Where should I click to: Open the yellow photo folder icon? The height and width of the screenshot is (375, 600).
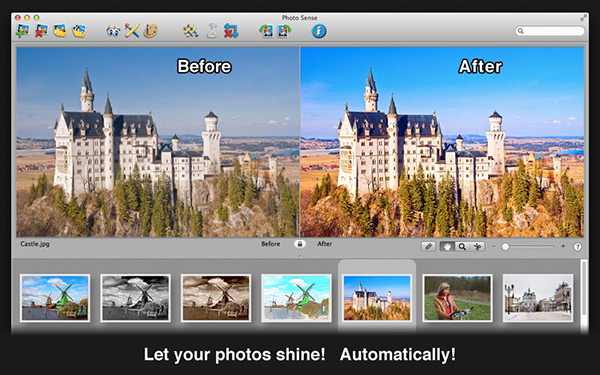pyautogui.click(x=60, y=31)
